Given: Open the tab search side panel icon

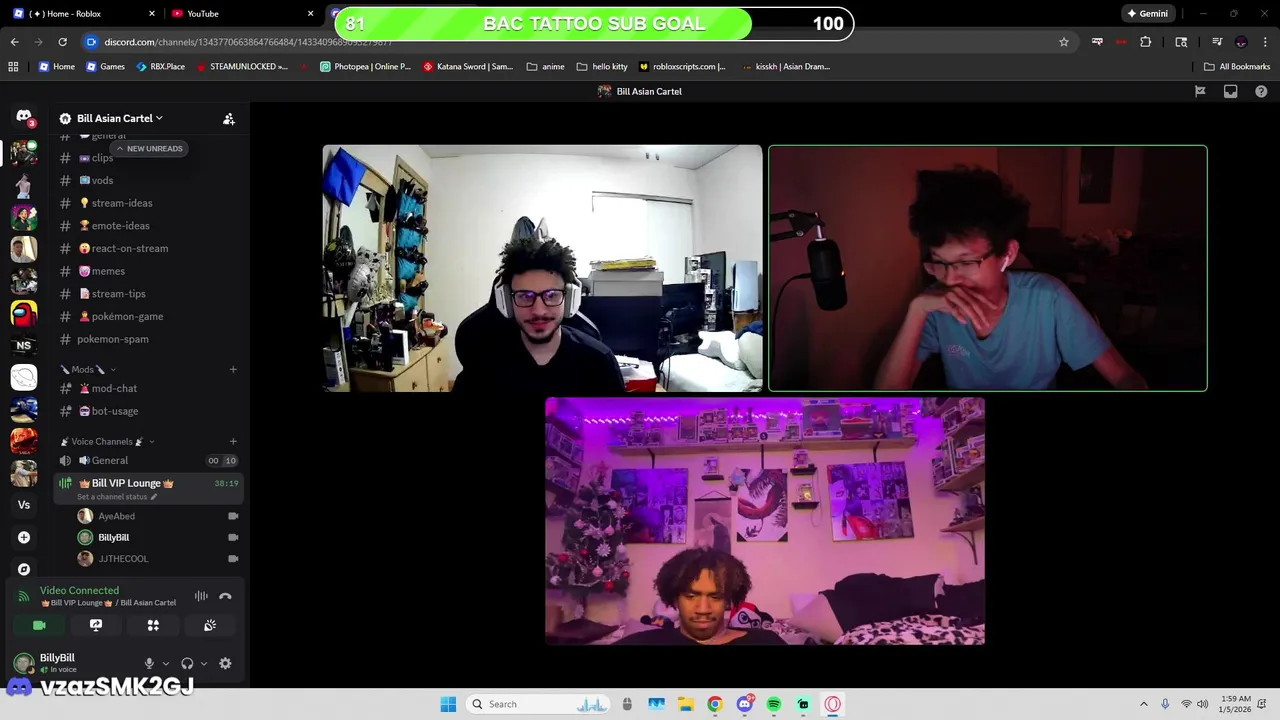Looking at the screenshot, I should coord(1181,42).
